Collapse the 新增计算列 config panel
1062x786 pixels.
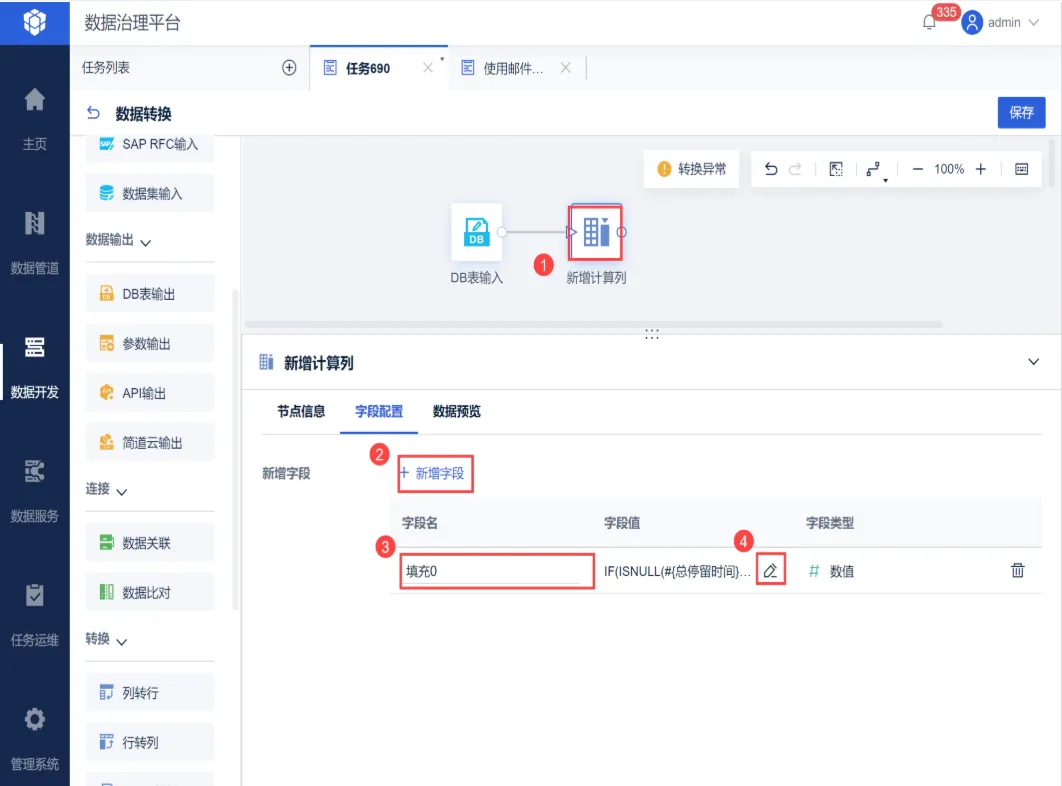[1034, 362]
